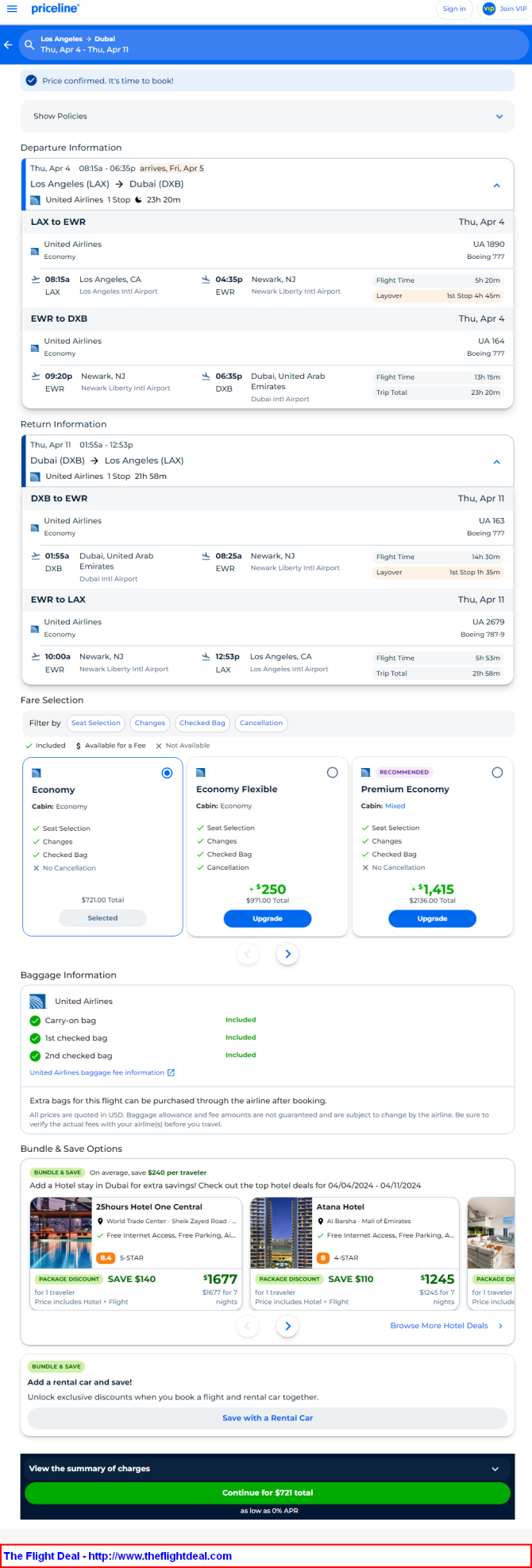Open Atana Hotel photo
This screenshot has width=532, height=1568.
281,1233
